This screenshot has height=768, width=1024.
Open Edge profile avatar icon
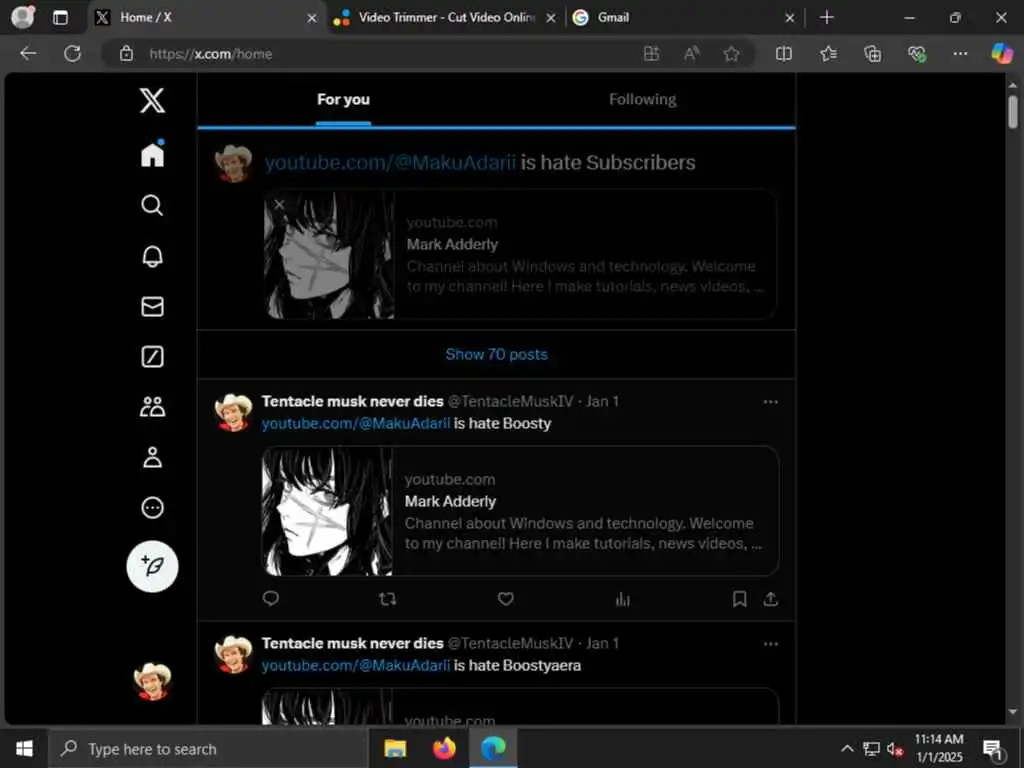[23, 17]
